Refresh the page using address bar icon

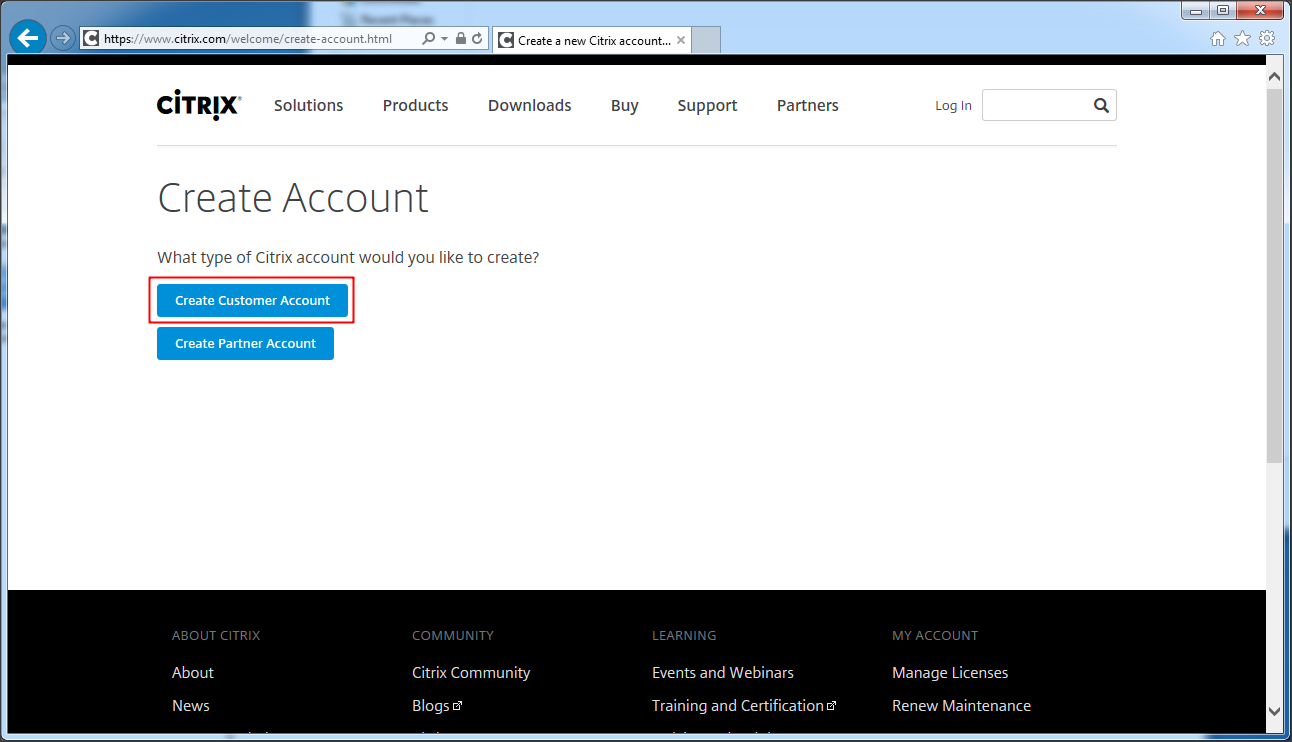[x=477, y=39]
